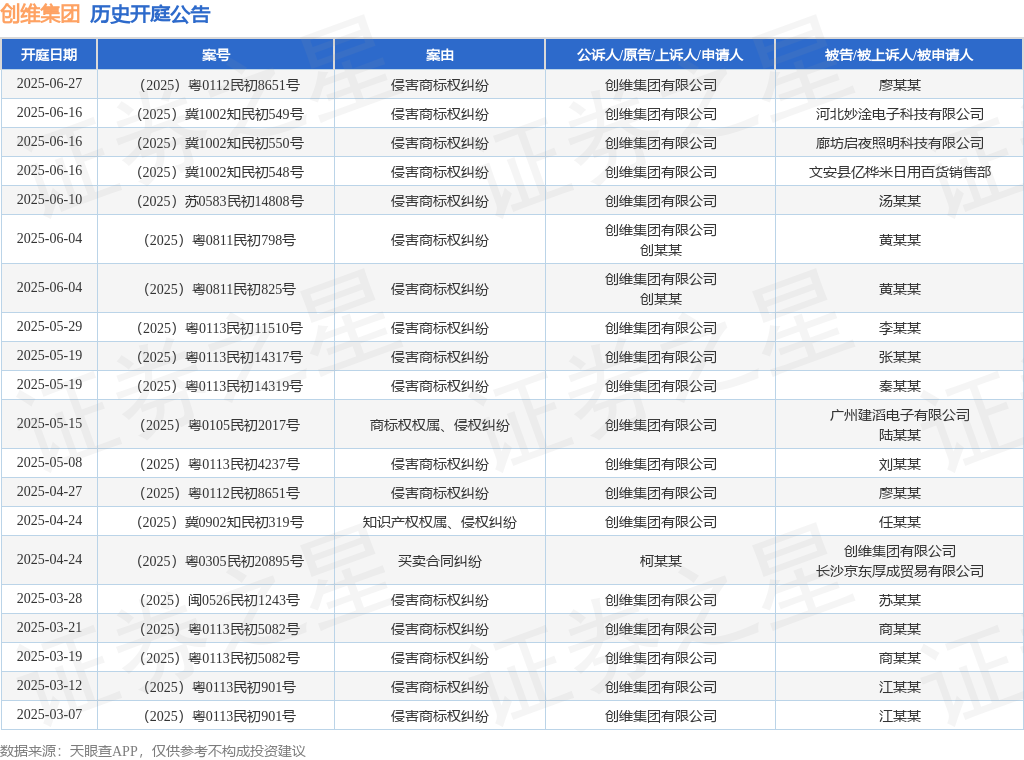Click defendant 文安县亿桦米日用百货销售部
The width and height of the screenshot is (1024, 760).
click(x=899, y=172)
